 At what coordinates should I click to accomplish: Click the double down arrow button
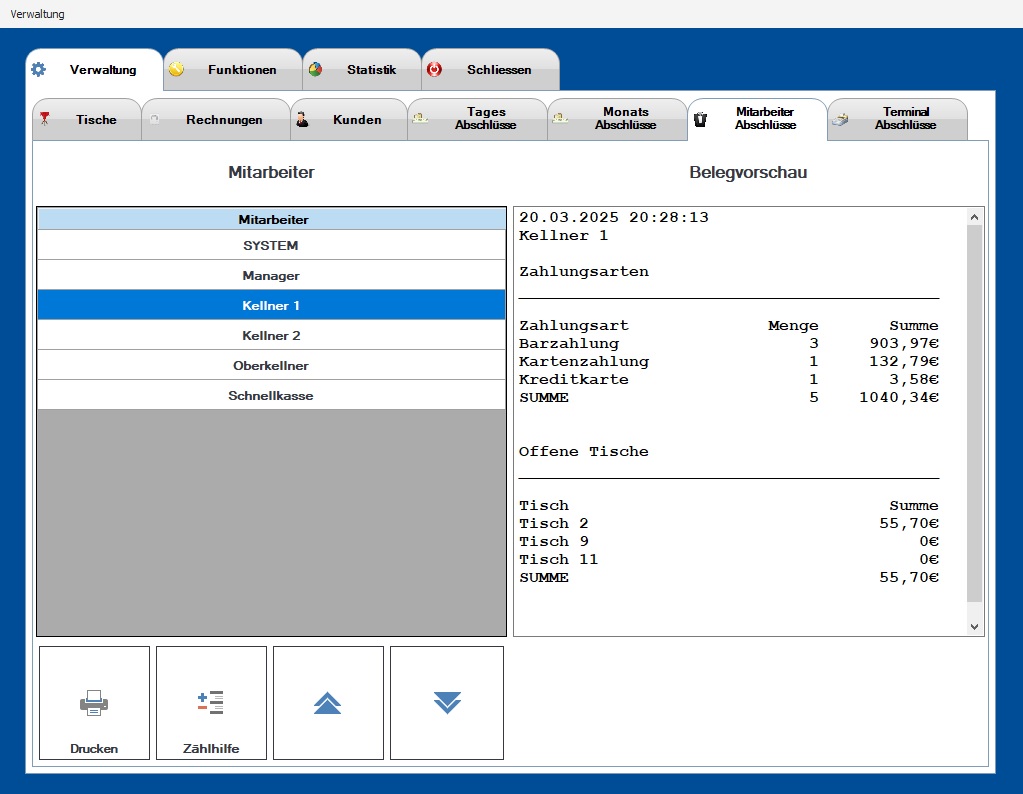[447, 703]
